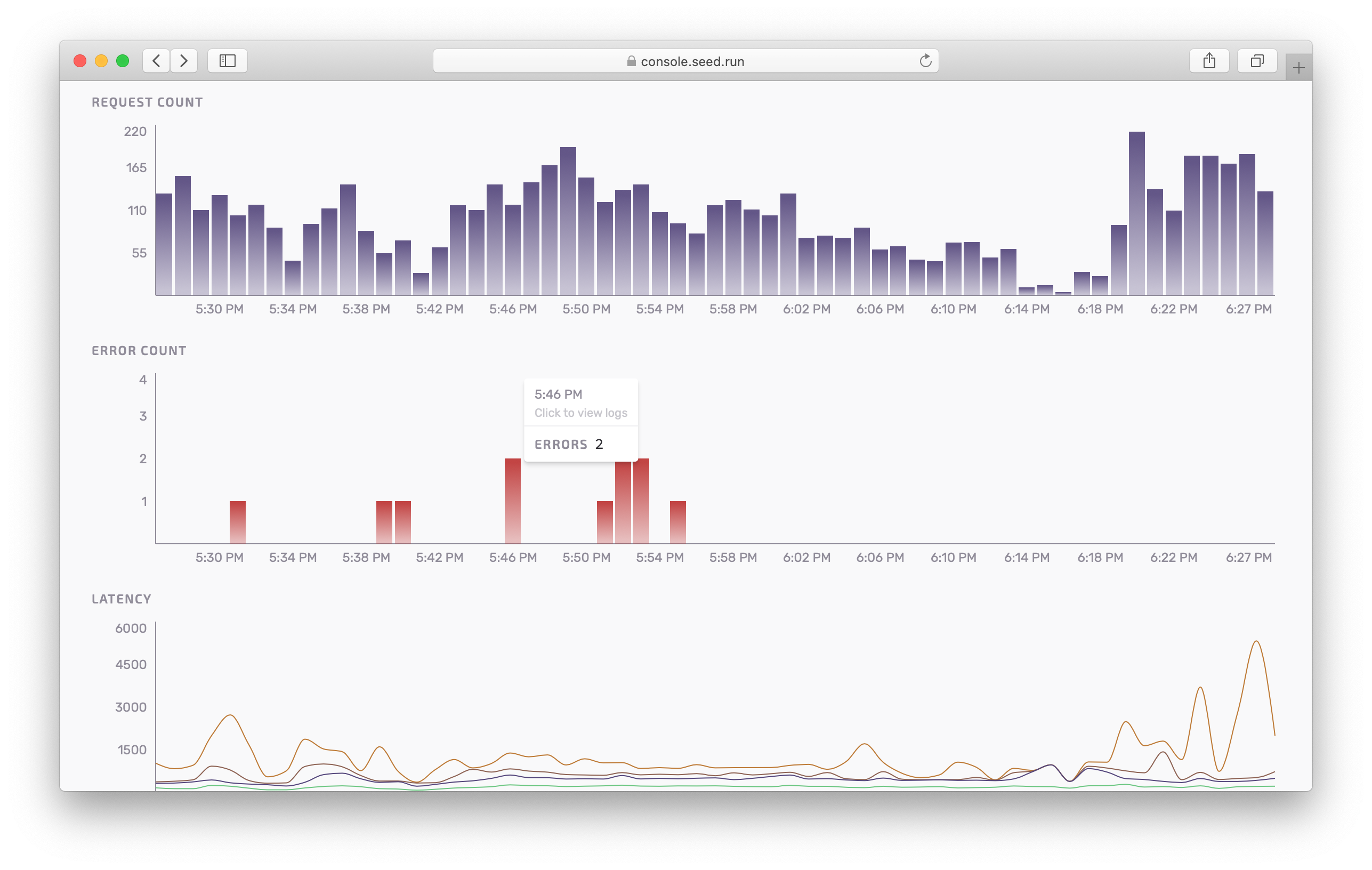Screen dimensions: 1372x870
Task: Click the highest orange latency peak
Action: [1256, 642]
